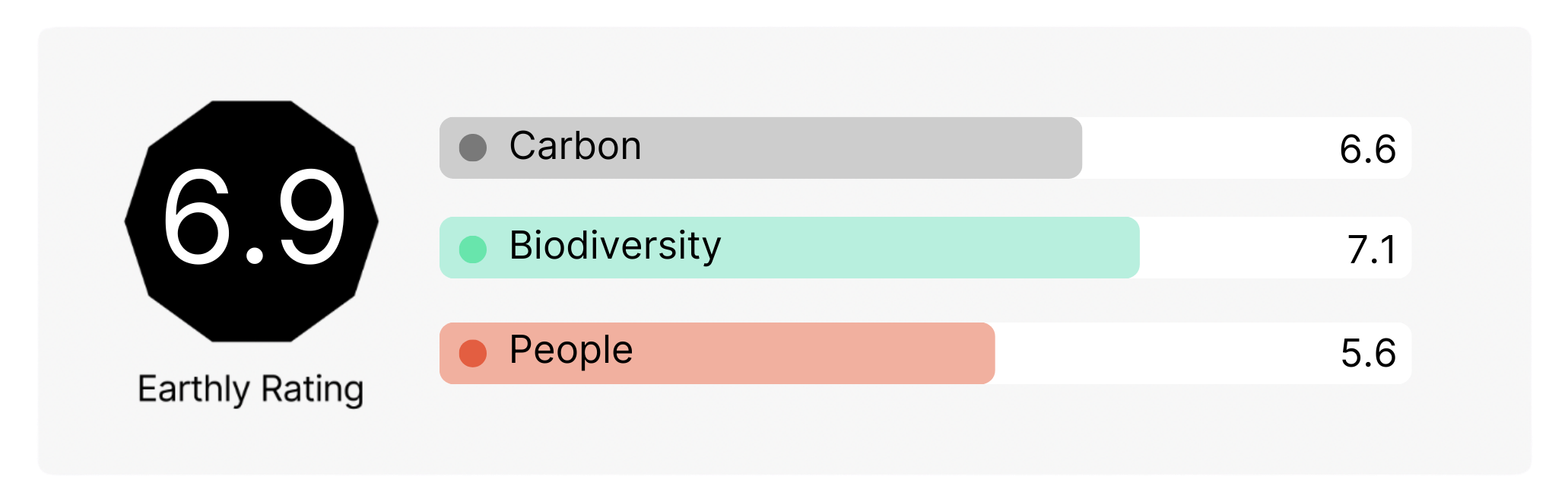Click the white unfilled Biodiversity bar track
This screenshot has width=1568, height=499.
pyautogui.click(x=1239, y=248)
